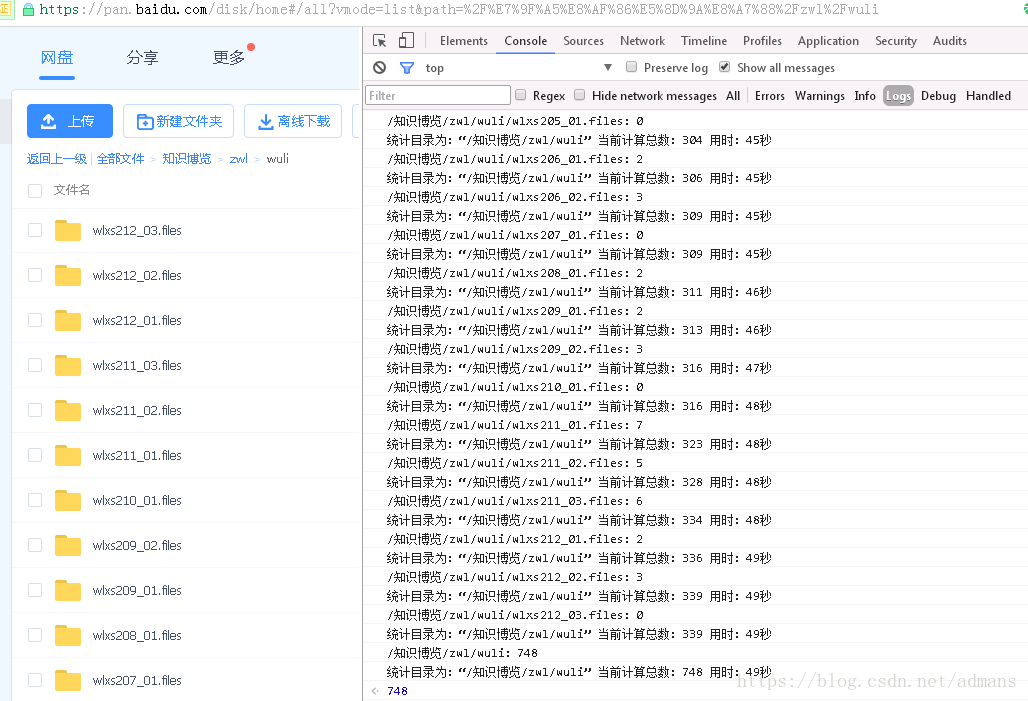This screenshot has width=1028, height=701.
Task: Select the Console tab
Action: [525, 41]
